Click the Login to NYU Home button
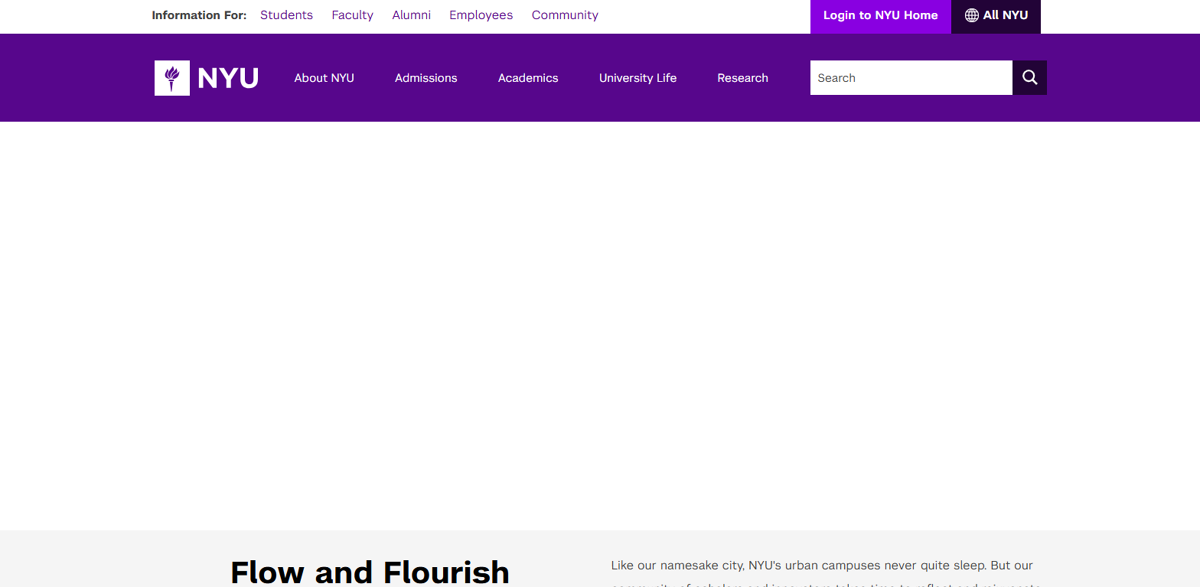Image resolution: width=1200 pixels, height=587 pixels. (x=880, y=16)
